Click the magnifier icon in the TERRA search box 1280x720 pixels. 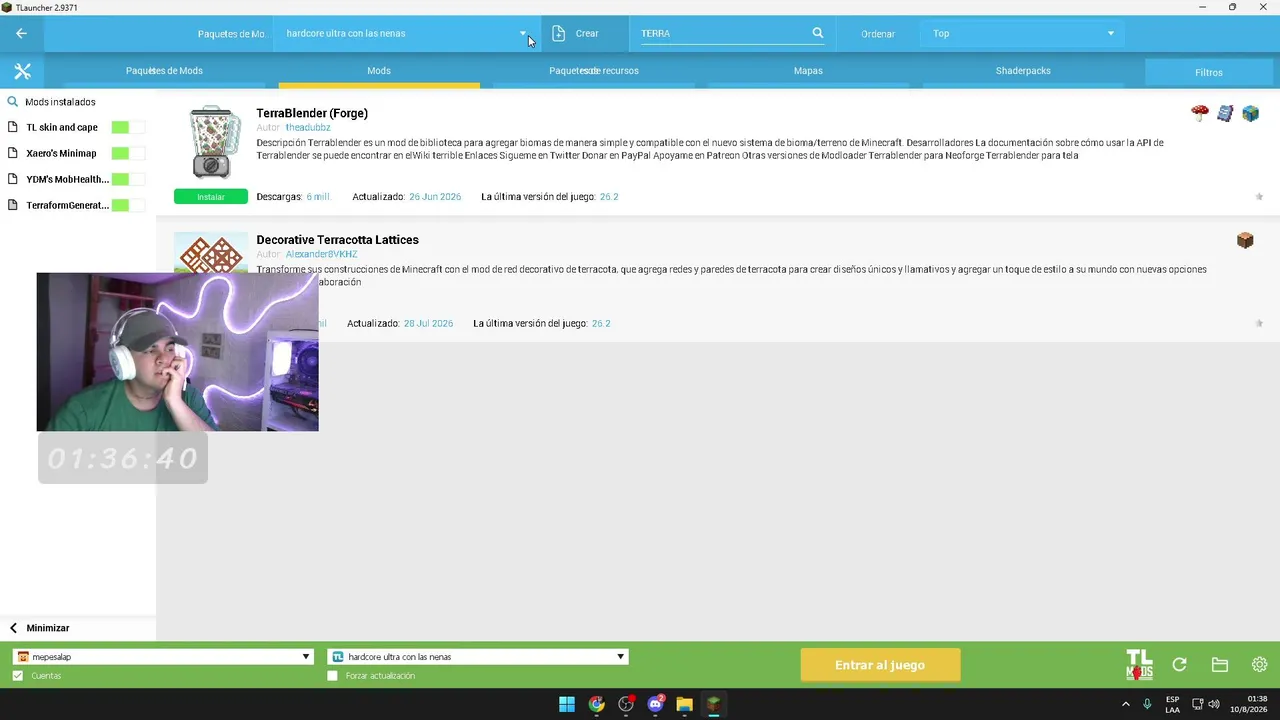pyautogui.click(x=818, y=33)
